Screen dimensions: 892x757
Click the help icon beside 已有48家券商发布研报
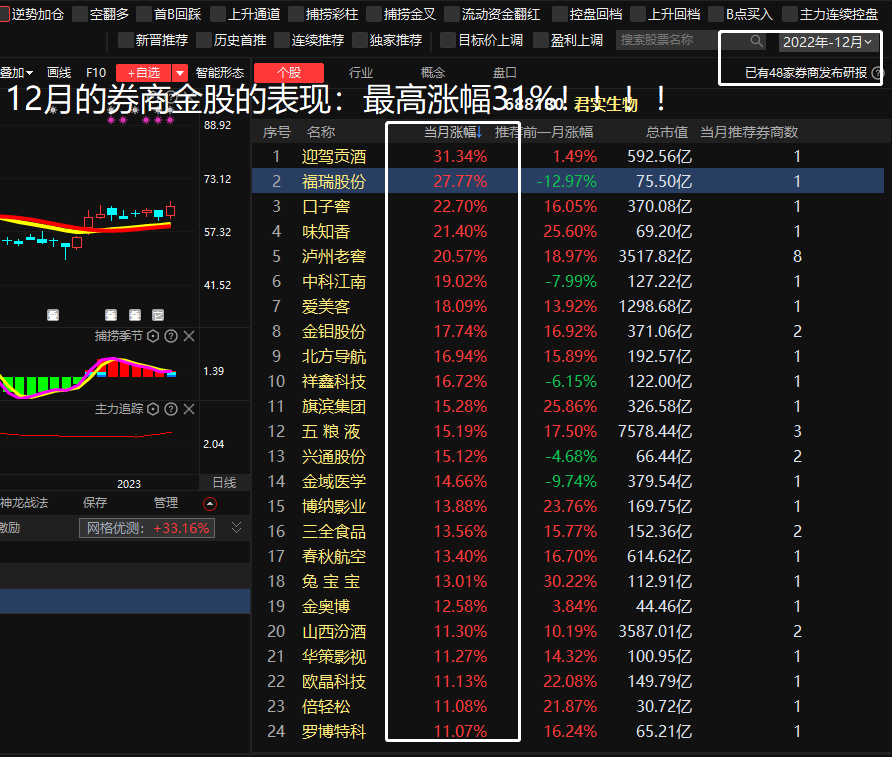tap(878, 73)
